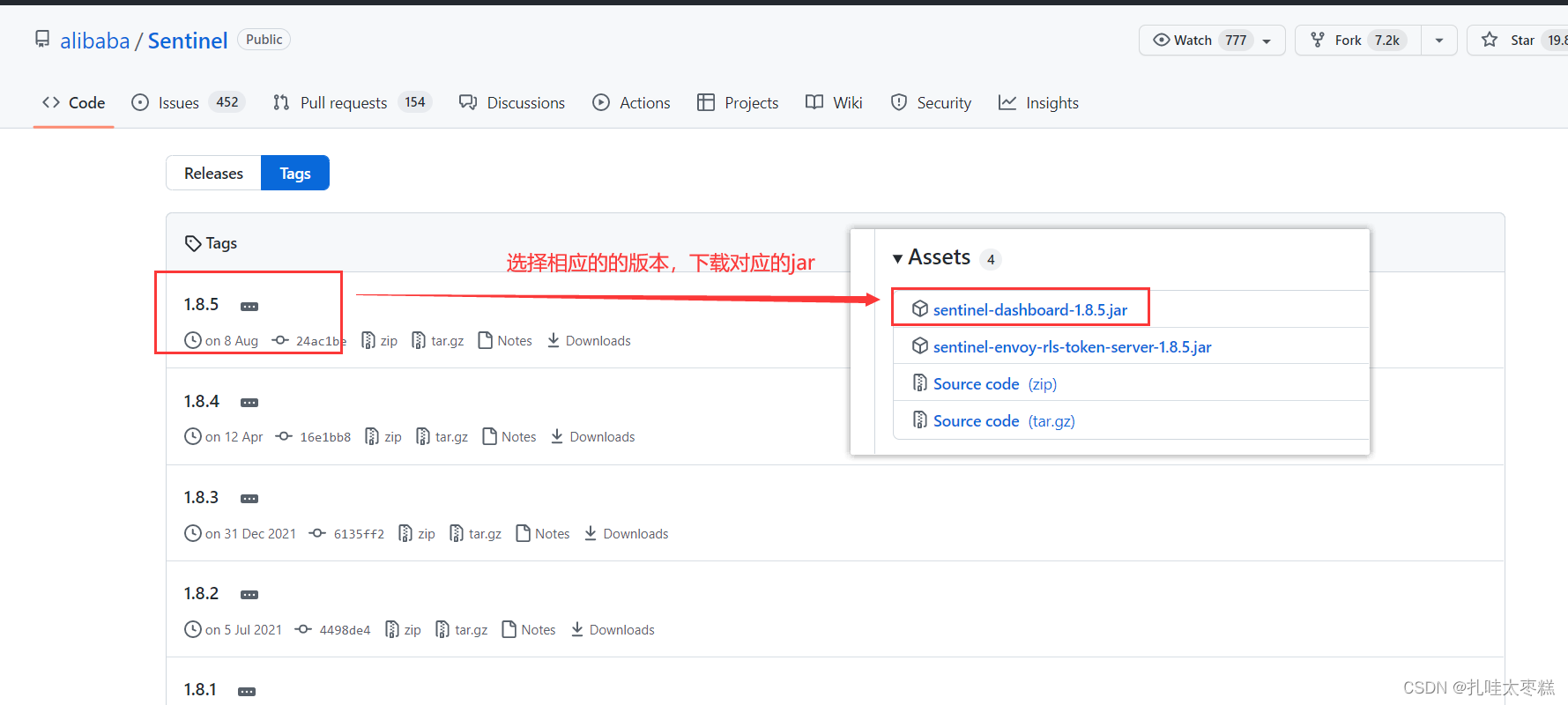Image resolution: width=1568 pixels, height=705 pixels.
Task: Expand the 1.8.2 tag ellipsis
Action: (249, 595)
